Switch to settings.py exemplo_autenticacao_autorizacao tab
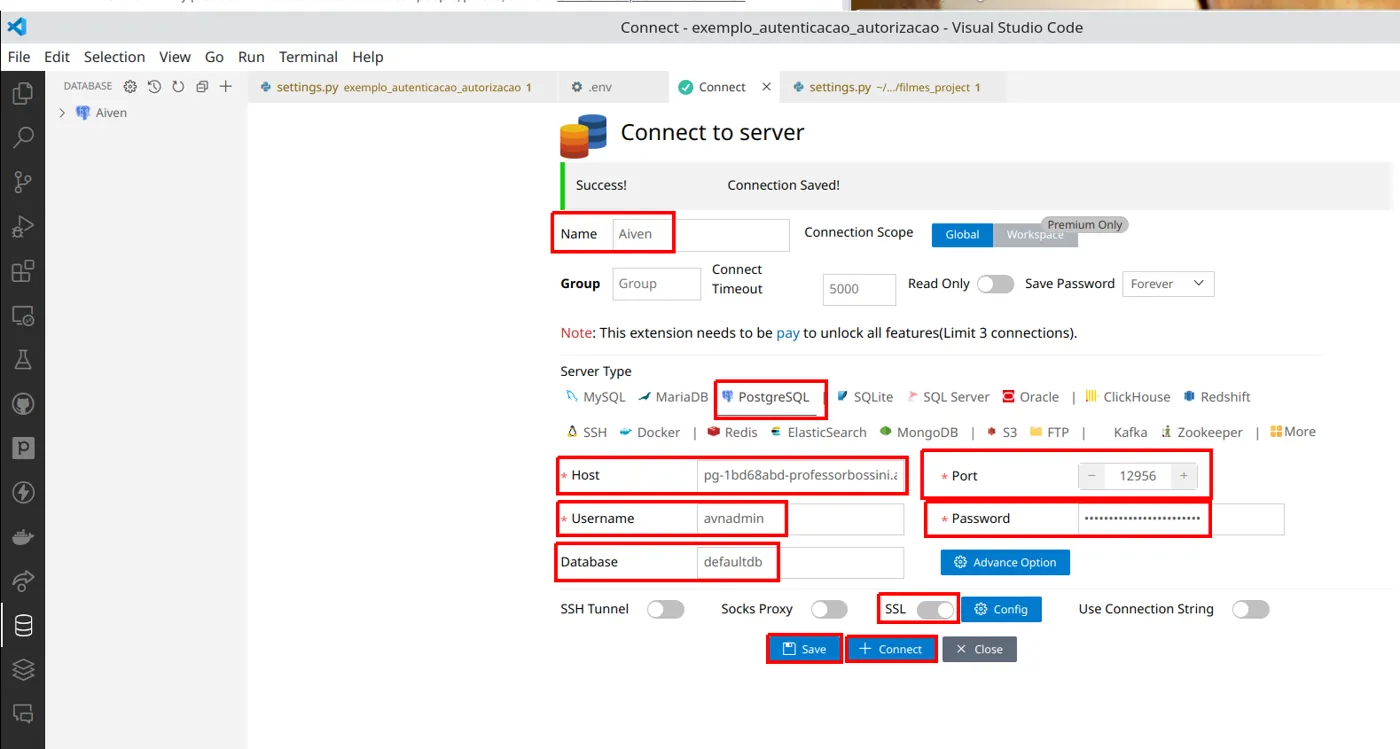Image resolution: width=1400 pixels, height=749 pixels. (x=402, y=87)
